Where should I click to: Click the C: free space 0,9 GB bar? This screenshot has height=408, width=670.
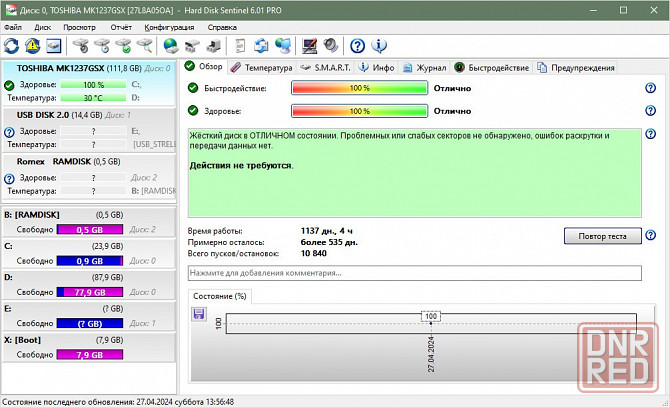[x=90, y=261]
